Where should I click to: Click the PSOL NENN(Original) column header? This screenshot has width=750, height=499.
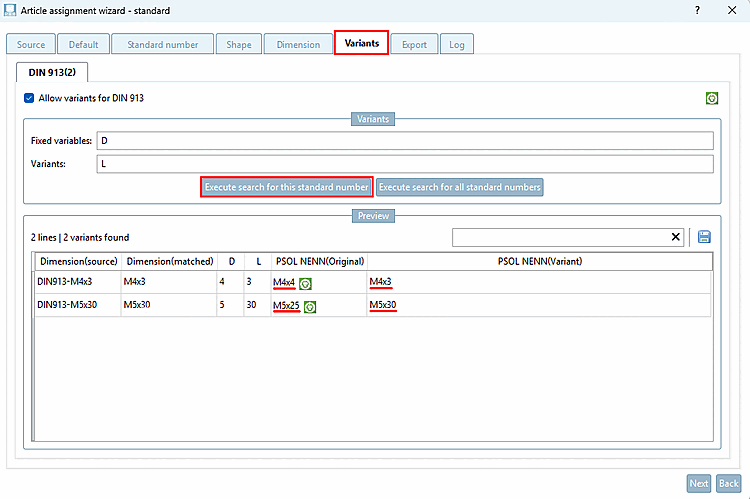point(320,261)
